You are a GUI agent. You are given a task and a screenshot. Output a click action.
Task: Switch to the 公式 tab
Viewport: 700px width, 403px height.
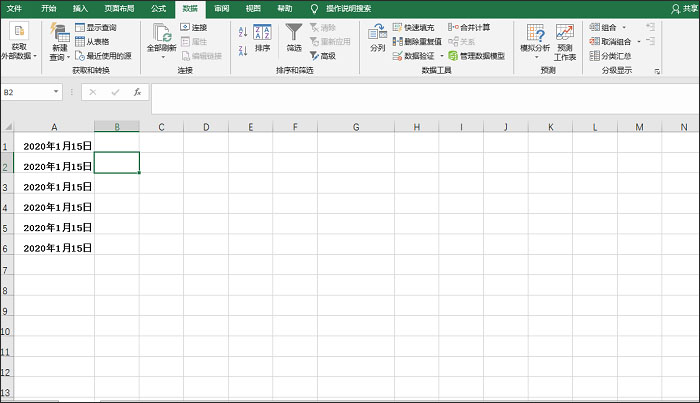click(158, 7)
